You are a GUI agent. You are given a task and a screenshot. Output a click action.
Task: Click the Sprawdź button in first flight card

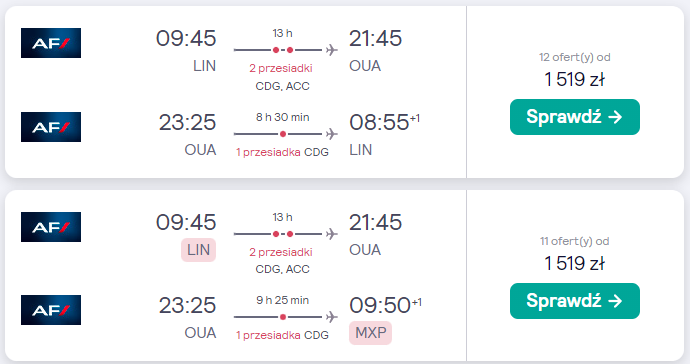pos(575,117)
